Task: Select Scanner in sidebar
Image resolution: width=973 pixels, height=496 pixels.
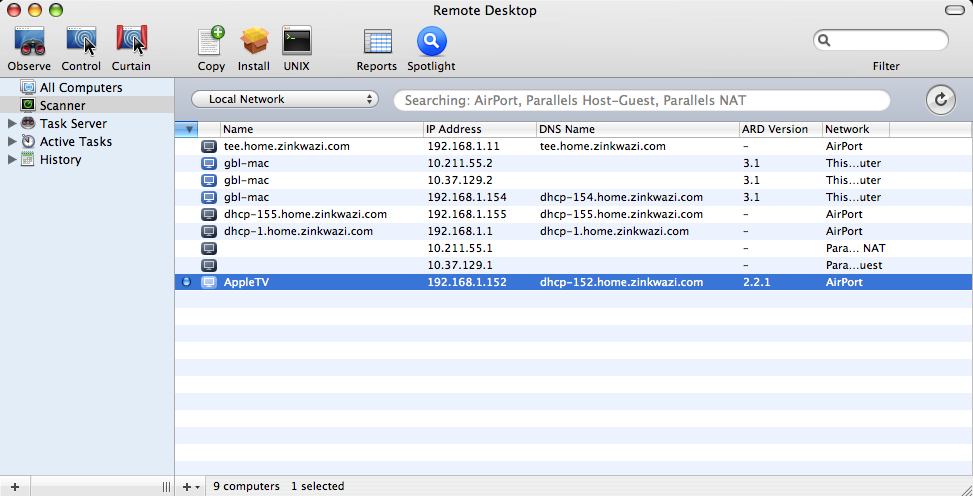Action: coord(63,106)
